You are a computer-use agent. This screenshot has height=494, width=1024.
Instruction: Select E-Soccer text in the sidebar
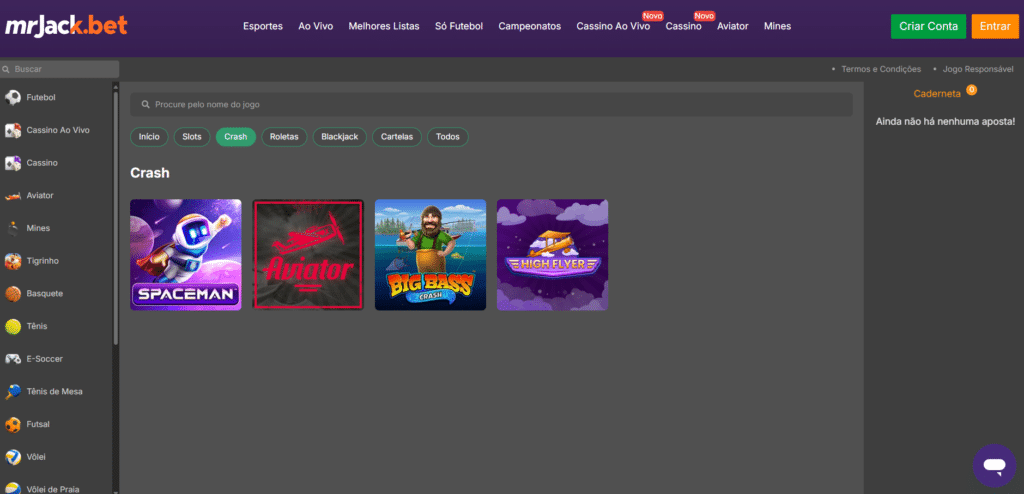44,359
